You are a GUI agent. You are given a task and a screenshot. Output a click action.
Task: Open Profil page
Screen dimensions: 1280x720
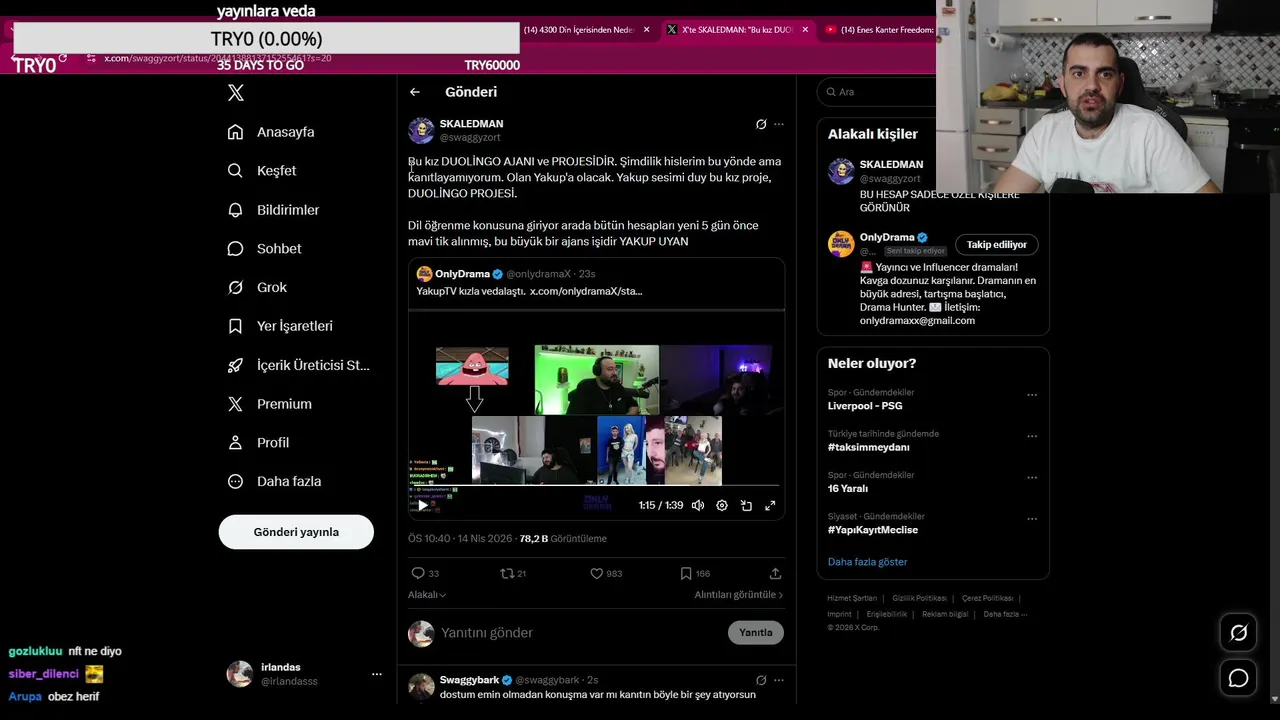258,443
